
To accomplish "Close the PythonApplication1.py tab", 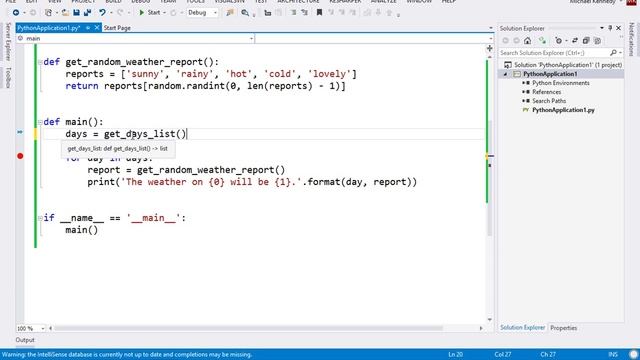I will pos(97,27).
